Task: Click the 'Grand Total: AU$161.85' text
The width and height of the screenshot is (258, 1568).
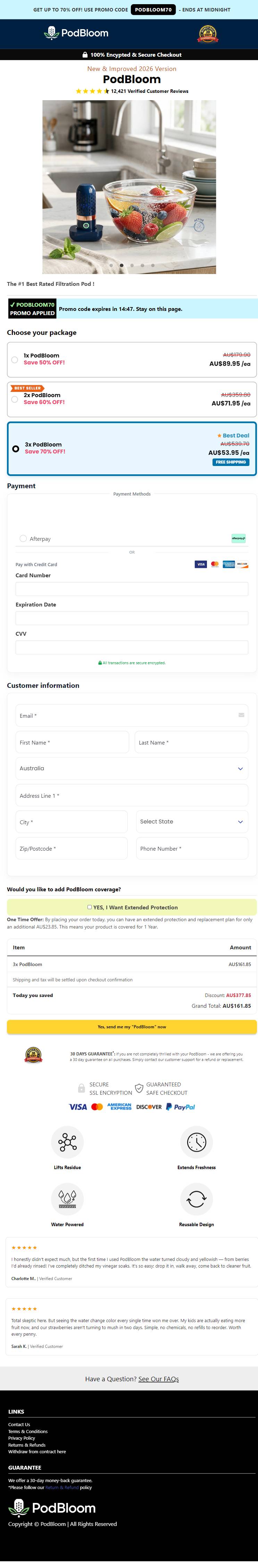Action: point(222,1006)
